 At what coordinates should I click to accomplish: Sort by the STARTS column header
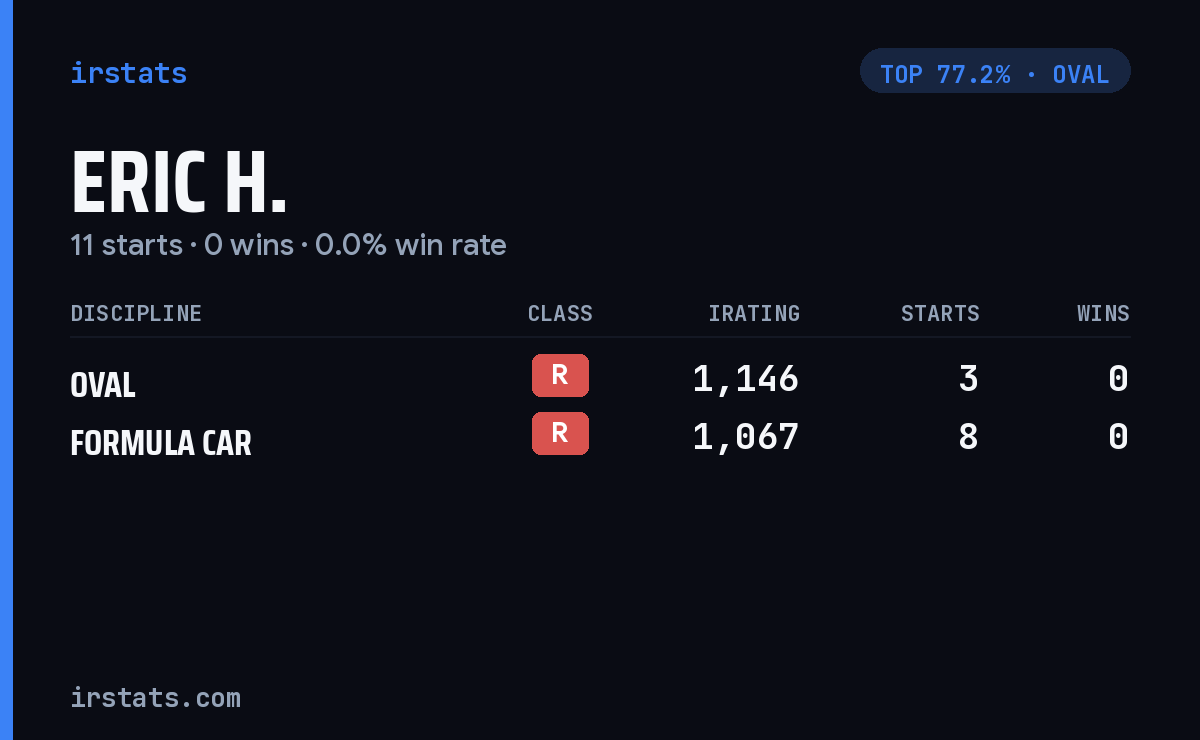pos(940,313)
